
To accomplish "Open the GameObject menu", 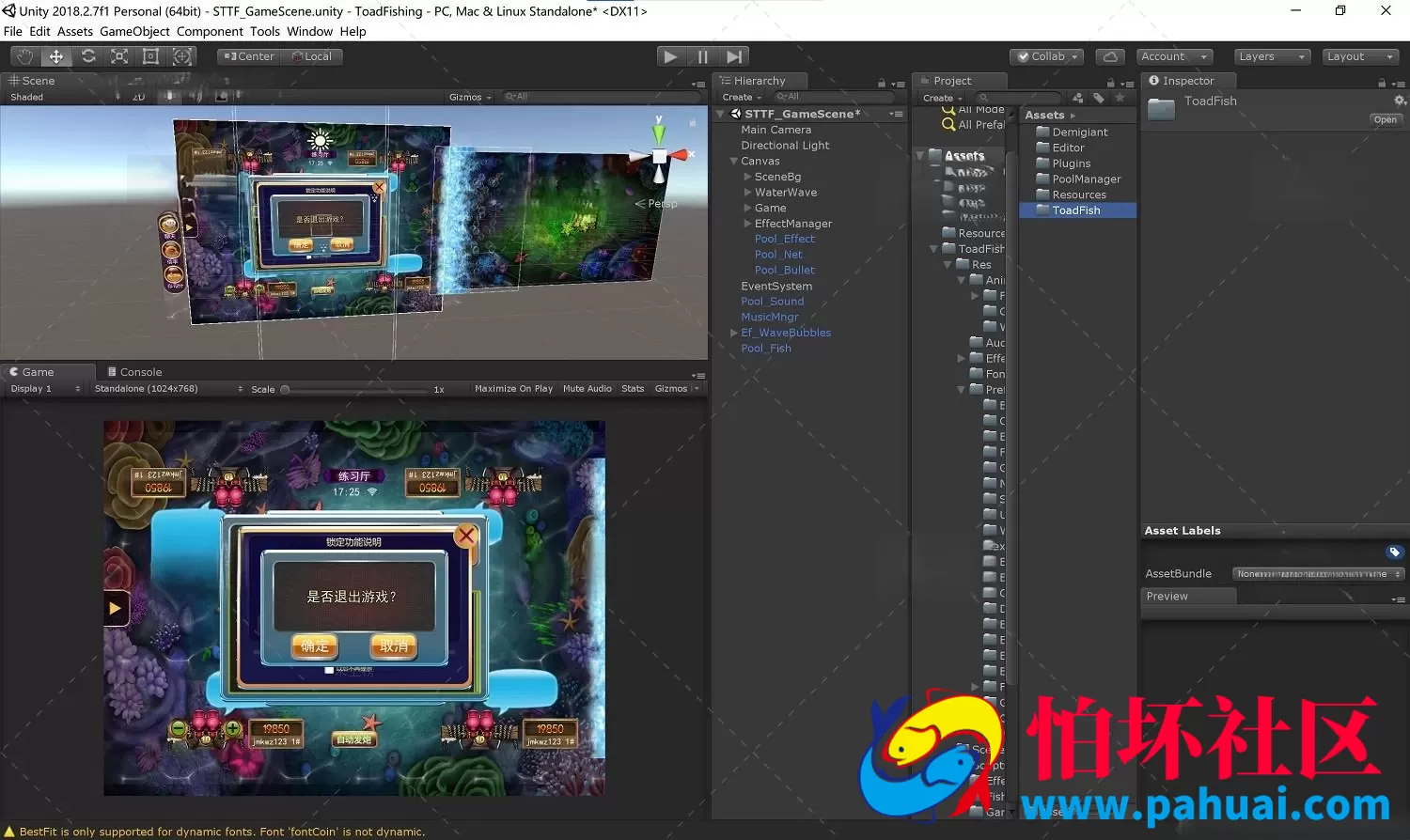I will pyautogui.click(x=134, y=31).
